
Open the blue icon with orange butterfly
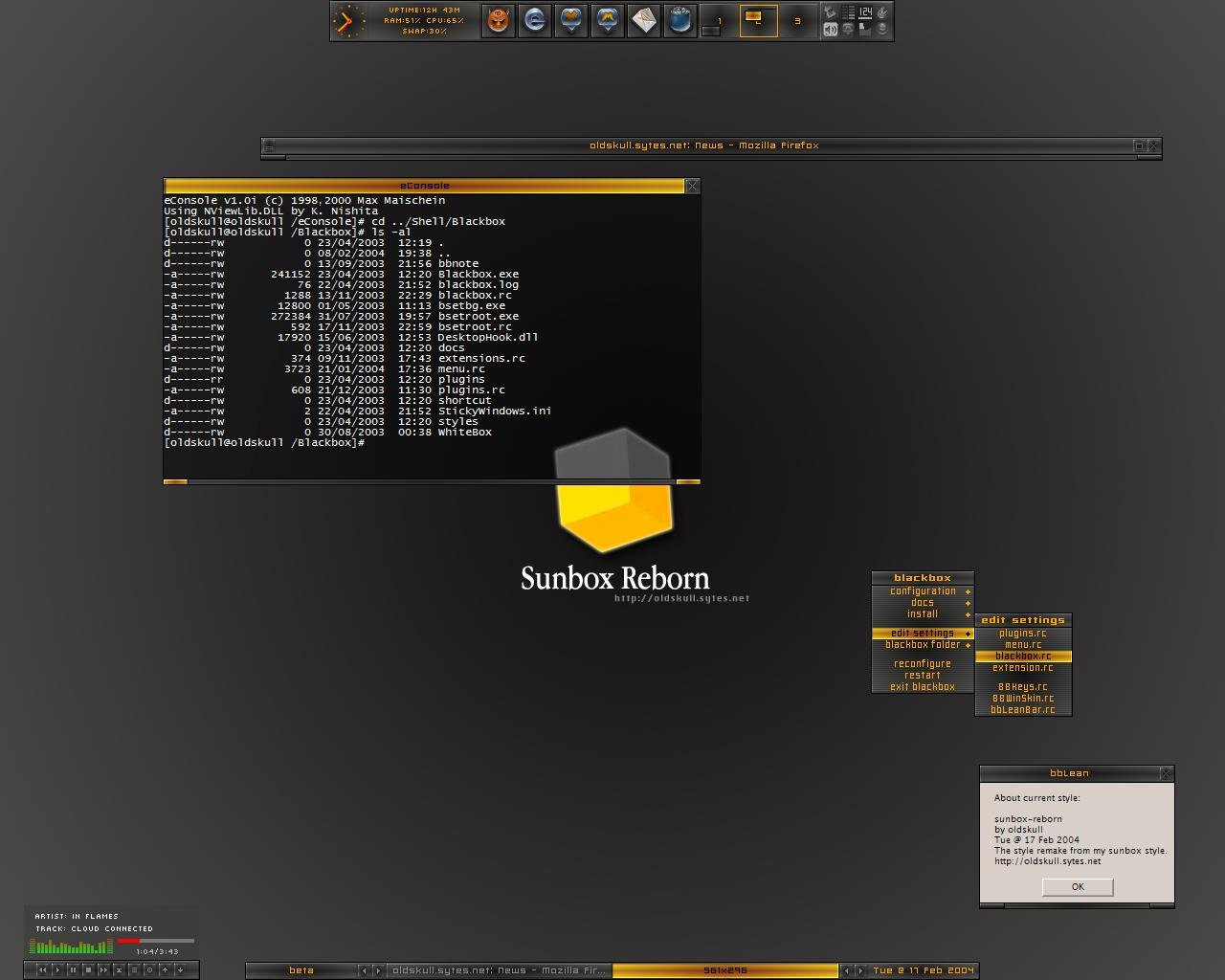point(571,20)
